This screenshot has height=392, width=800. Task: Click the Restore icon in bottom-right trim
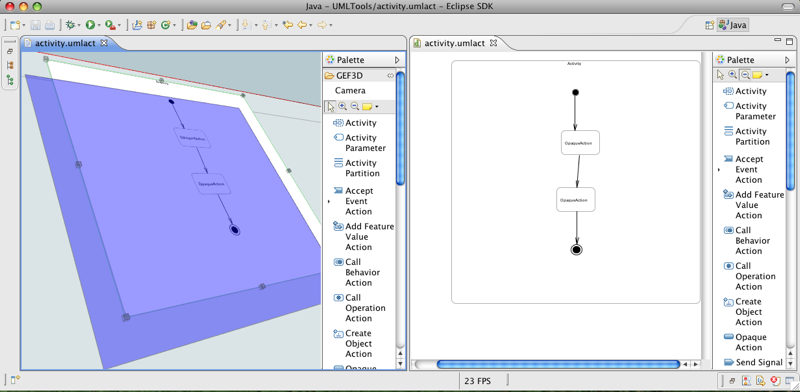(x=732, y=381)
